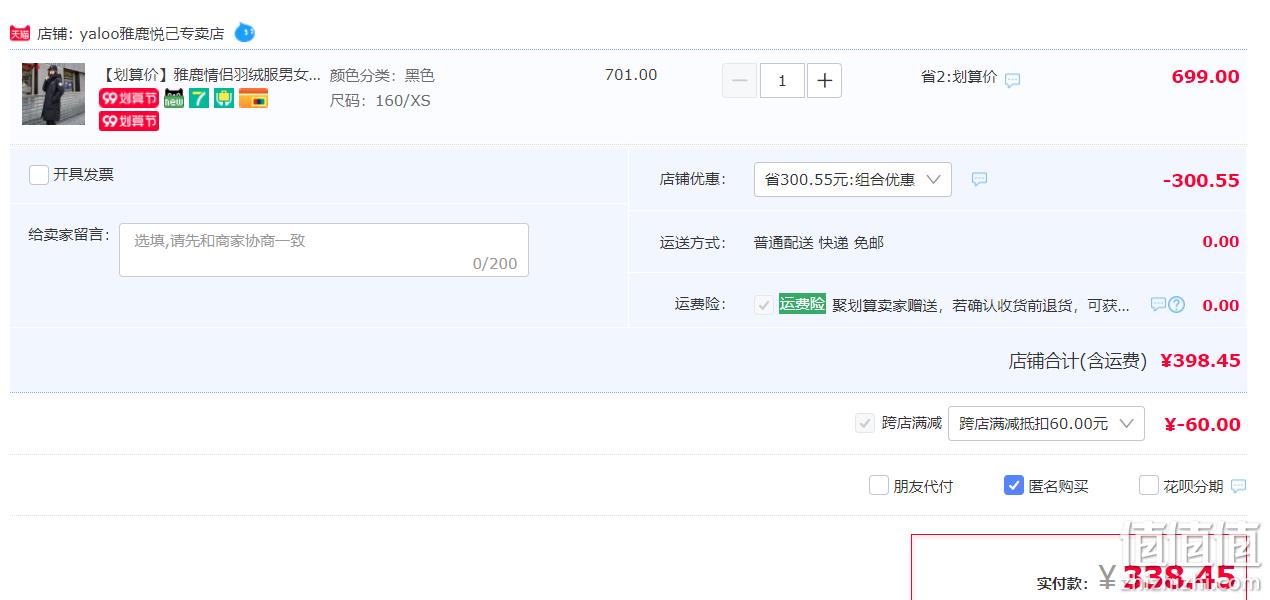The height and width of the screenshot is (600, 1270).
Task: Toggle the 运费险 checkbox
Action: coord(764,305)
